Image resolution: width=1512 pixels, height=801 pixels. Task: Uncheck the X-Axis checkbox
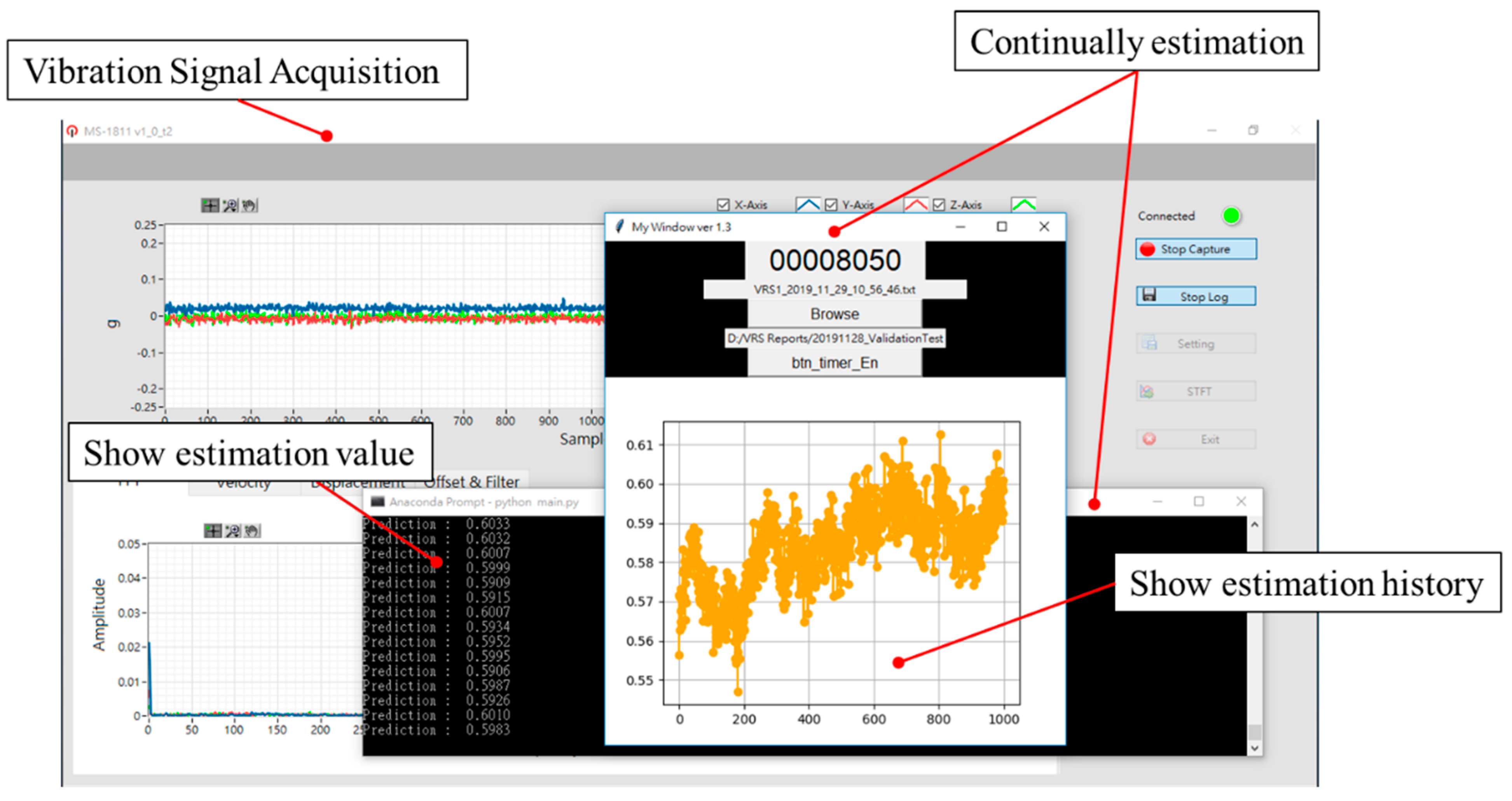(723, 205)
